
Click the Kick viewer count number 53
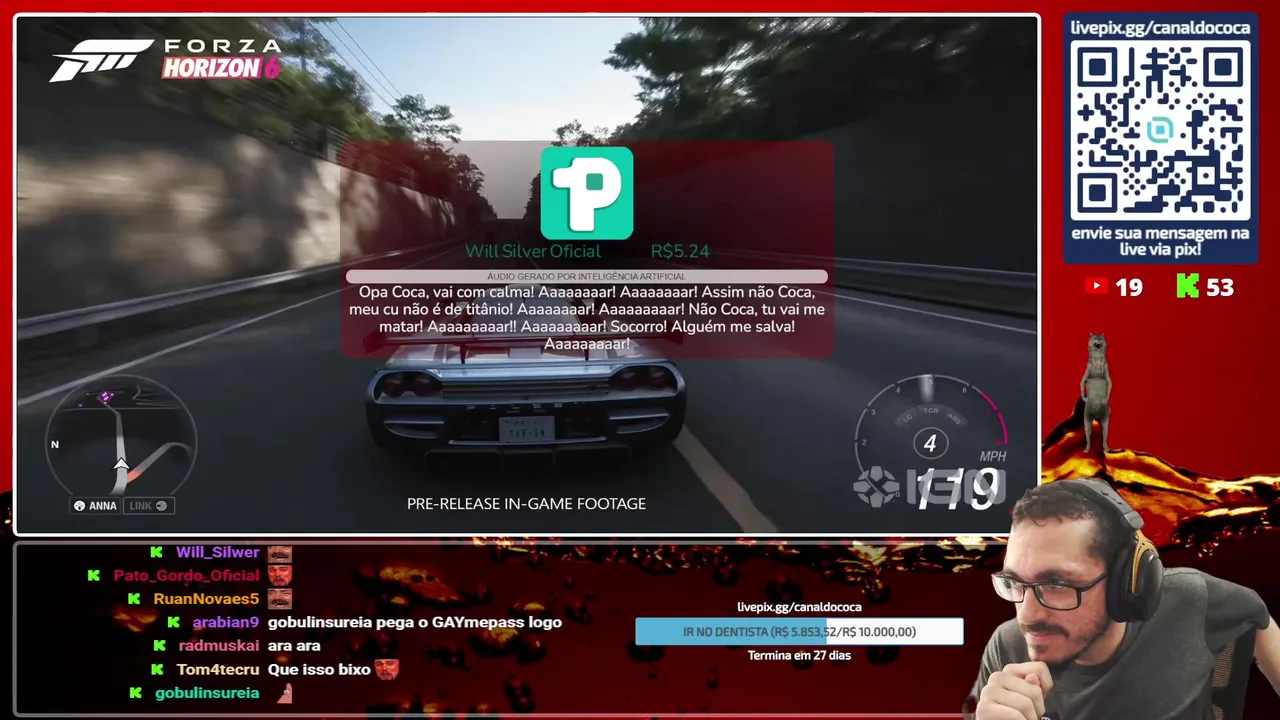tap(1220, 288)
